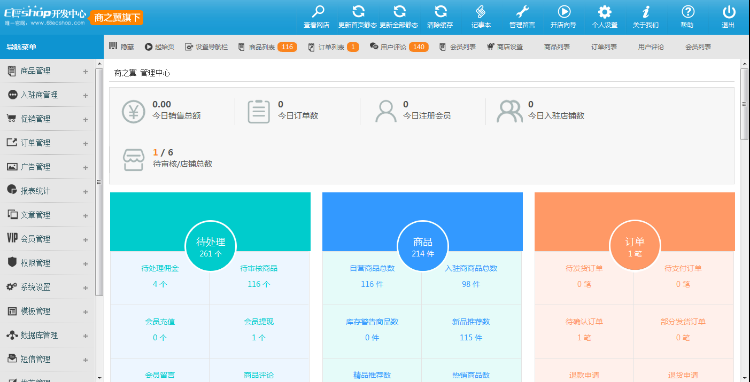
Task: Click the clipboard icon for 今日订单数
Action: point(259,112)
